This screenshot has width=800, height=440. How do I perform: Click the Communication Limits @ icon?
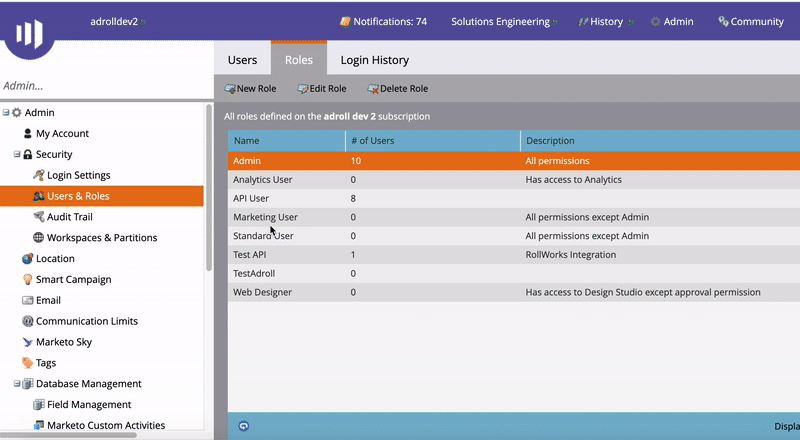pyautogui.click(x=28, y=321)
